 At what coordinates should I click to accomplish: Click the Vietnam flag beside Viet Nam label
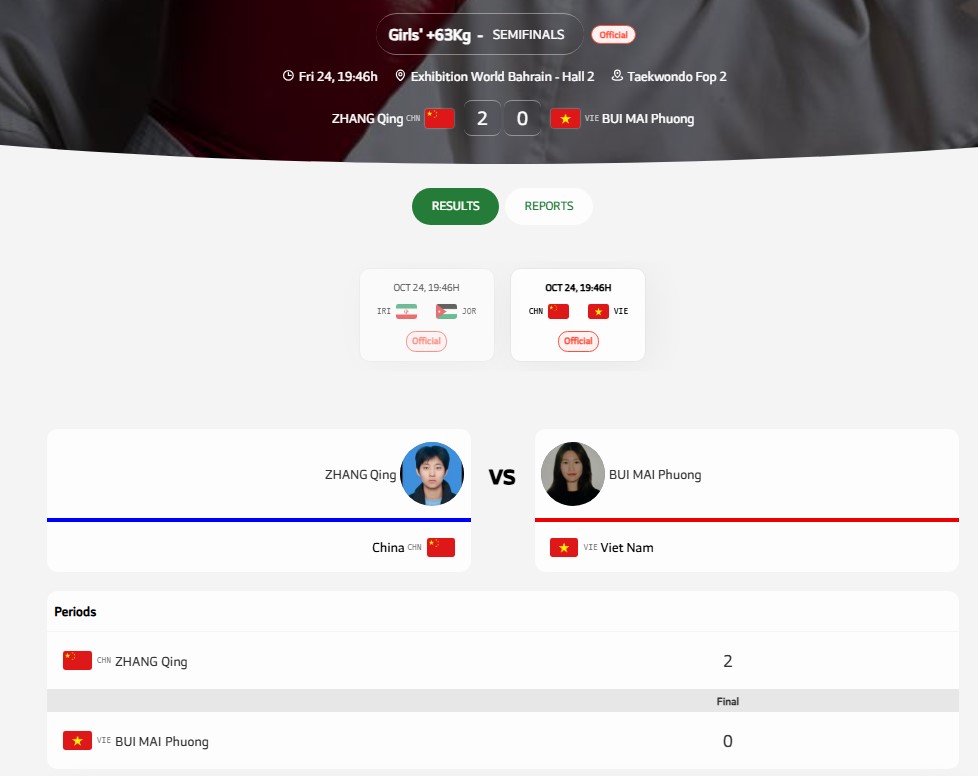564,548
